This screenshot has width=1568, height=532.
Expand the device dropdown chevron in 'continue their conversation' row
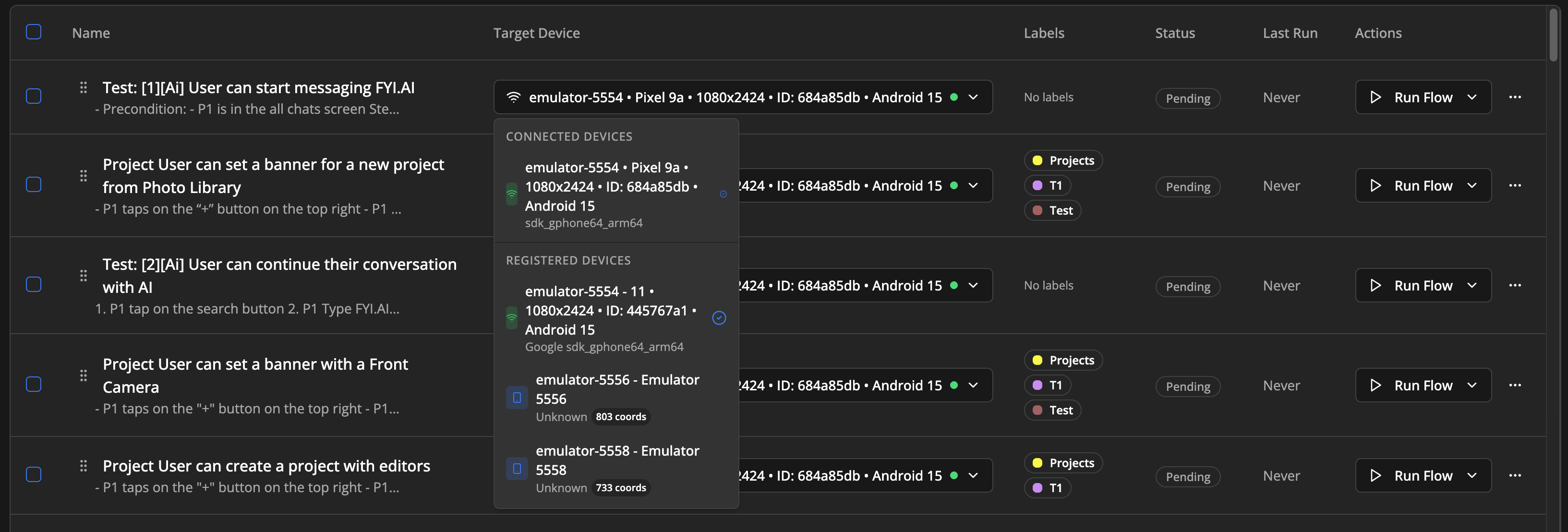coord(973,286)
